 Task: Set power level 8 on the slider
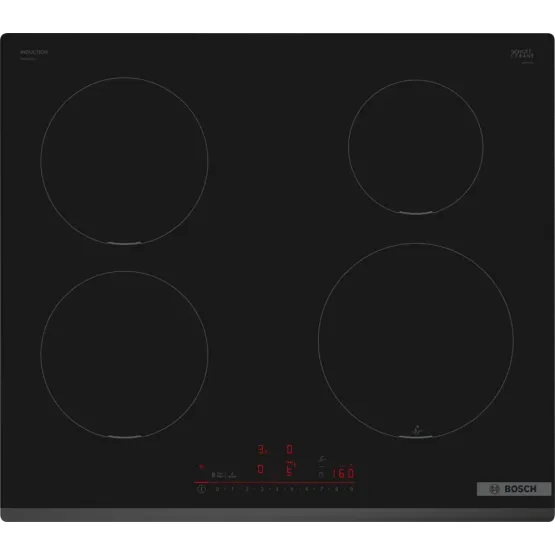[337, 489]
